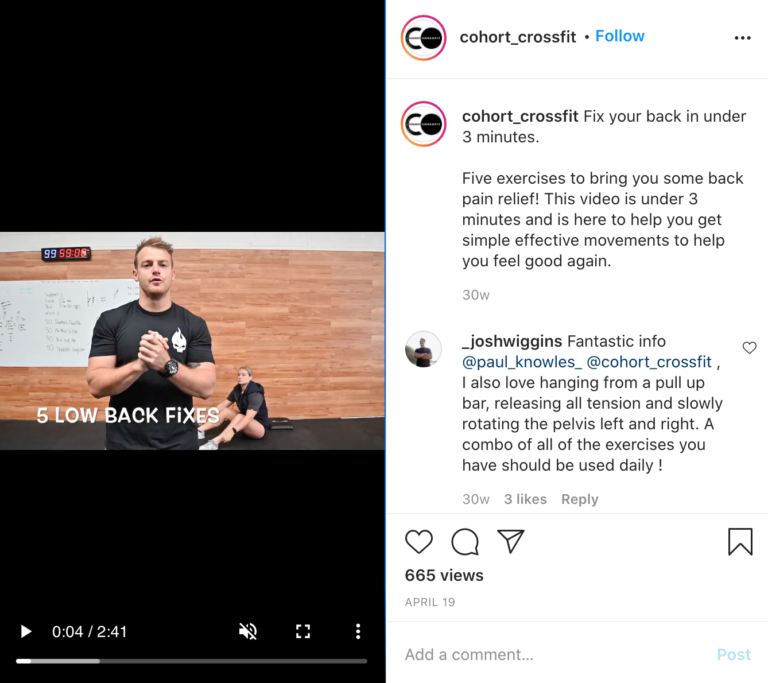Play the video

click(26, 631)
